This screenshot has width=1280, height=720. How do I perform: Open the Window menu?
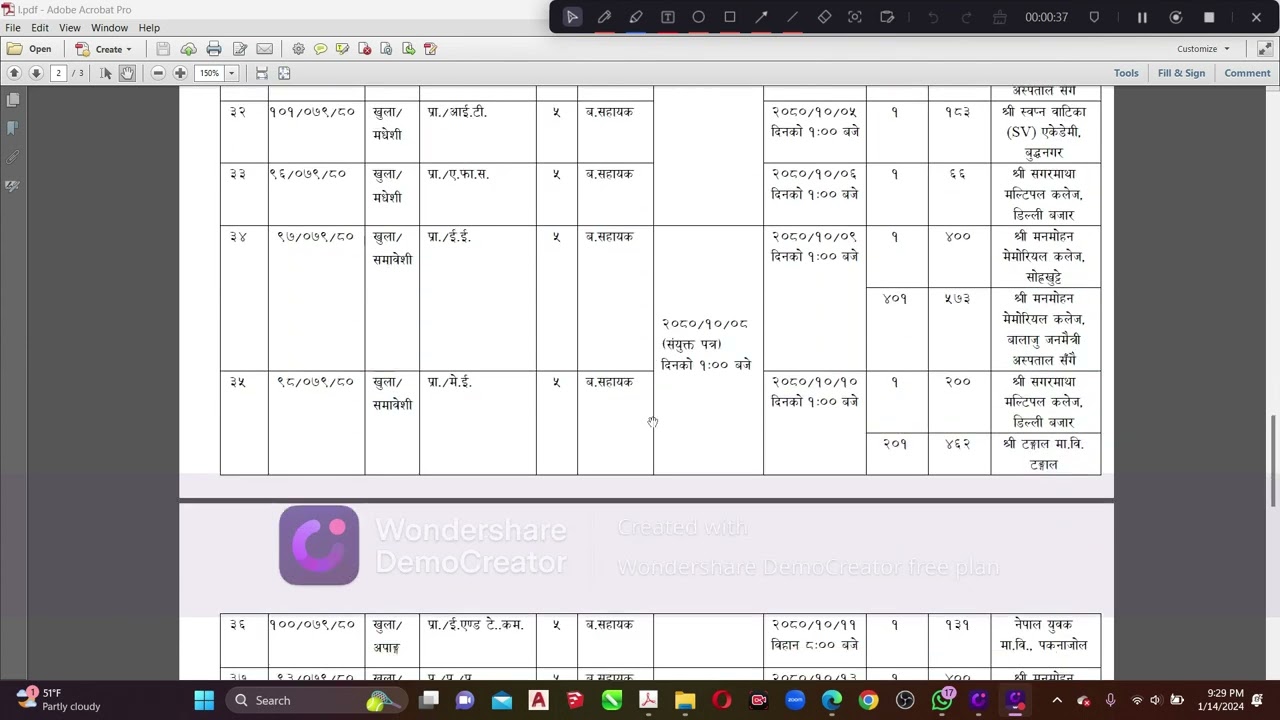tap(109, 28)
